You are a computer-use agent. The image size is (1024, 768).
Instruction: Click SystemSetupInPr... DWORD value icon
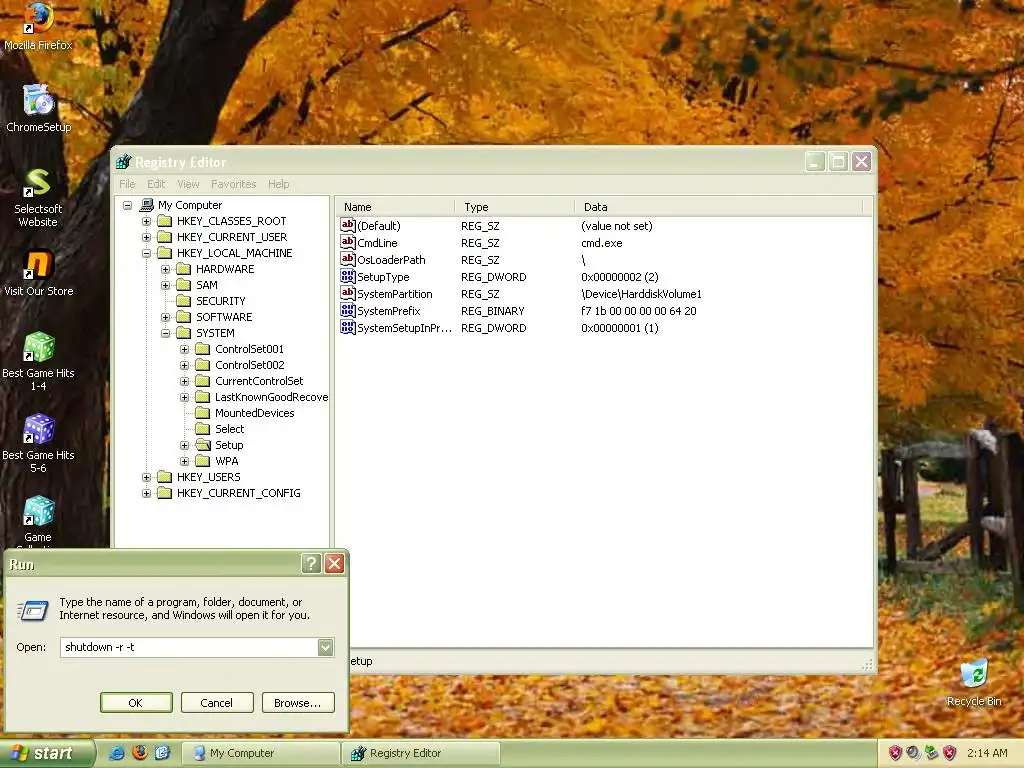click(347, 327)
